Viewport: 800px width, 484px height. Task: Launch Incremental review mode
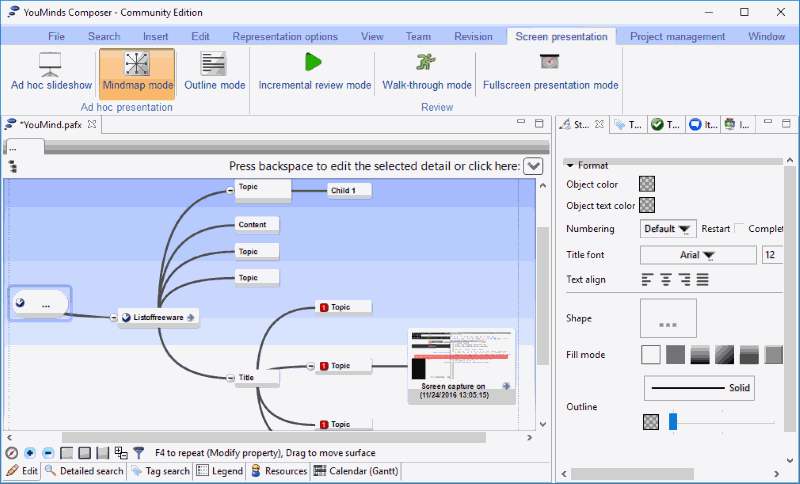pos(314,72)
